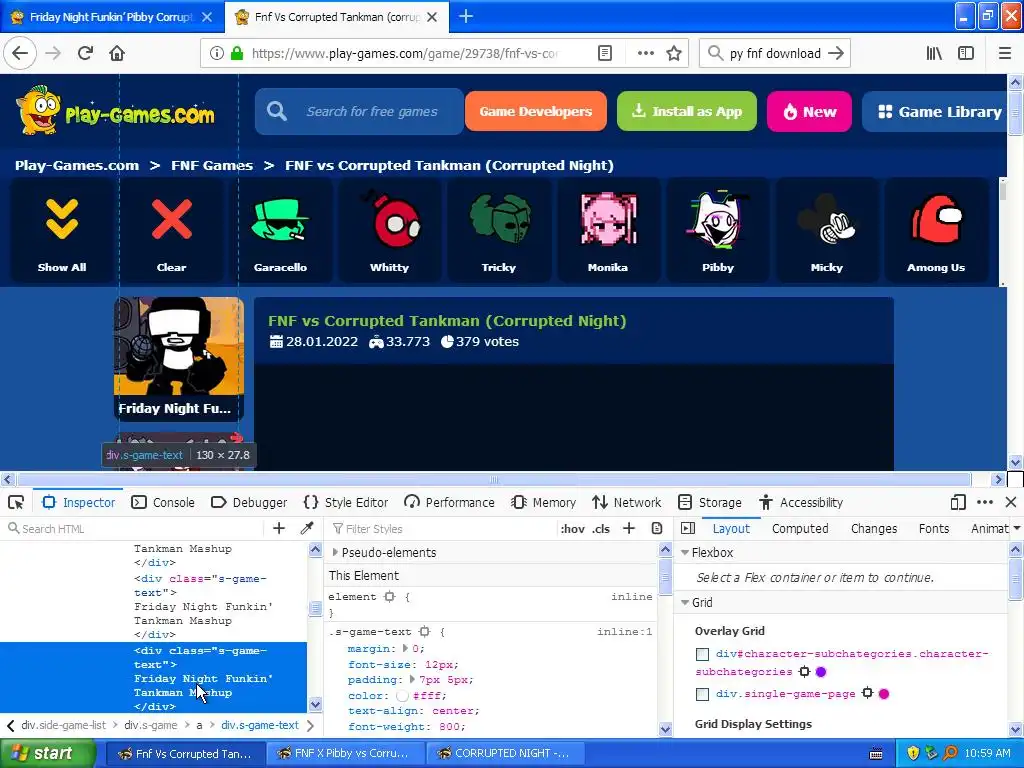Click the Game Developers button
This screenshot has width=1024, height=768.
click(x=536, y=111)
